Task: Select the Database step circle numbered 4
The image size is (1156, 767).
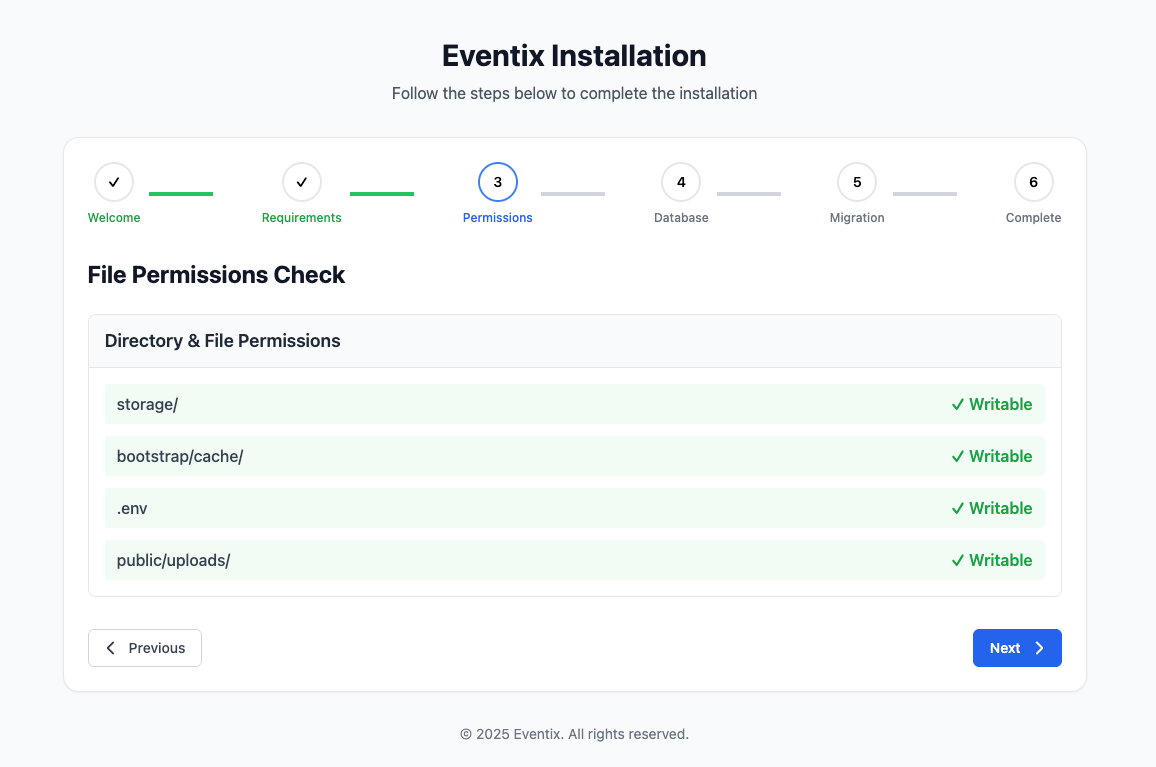Action: [681, 182]
